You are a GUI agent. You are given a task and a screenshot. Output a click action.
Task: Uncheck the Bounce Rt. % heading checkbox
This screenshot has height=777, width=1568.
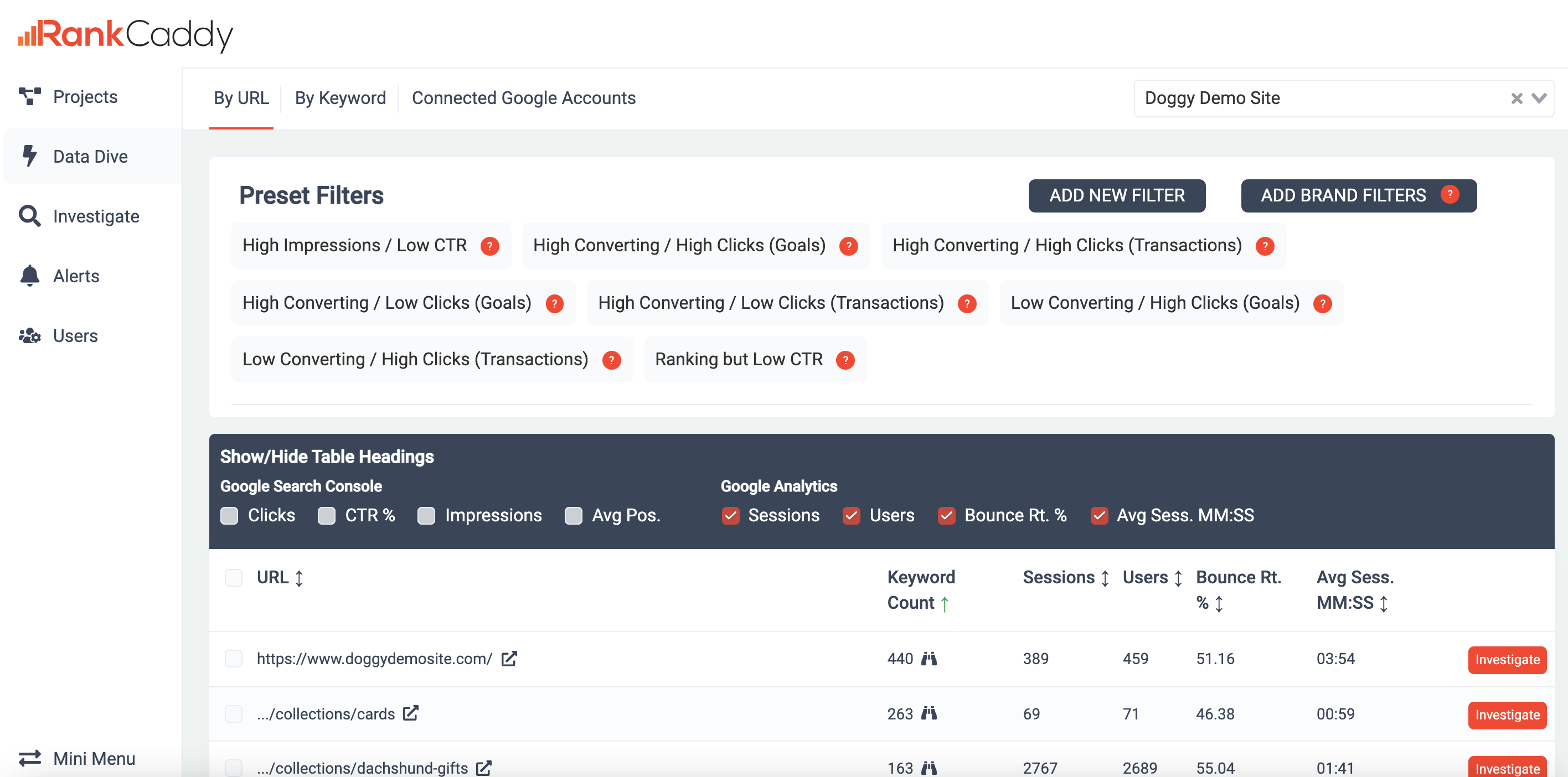point(947,515)
